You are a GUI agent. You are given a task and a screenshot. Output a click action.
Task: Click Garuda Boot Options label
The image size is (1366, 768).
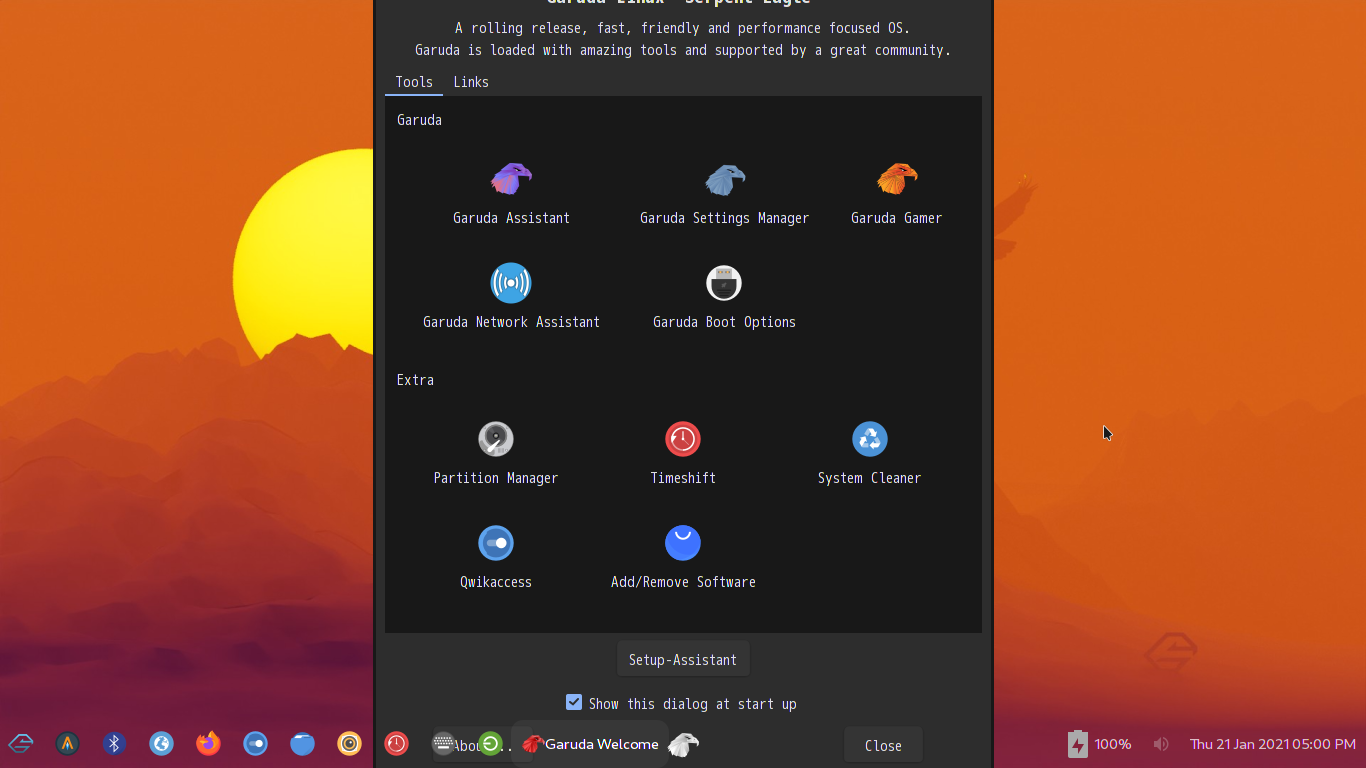pos(724,322)
